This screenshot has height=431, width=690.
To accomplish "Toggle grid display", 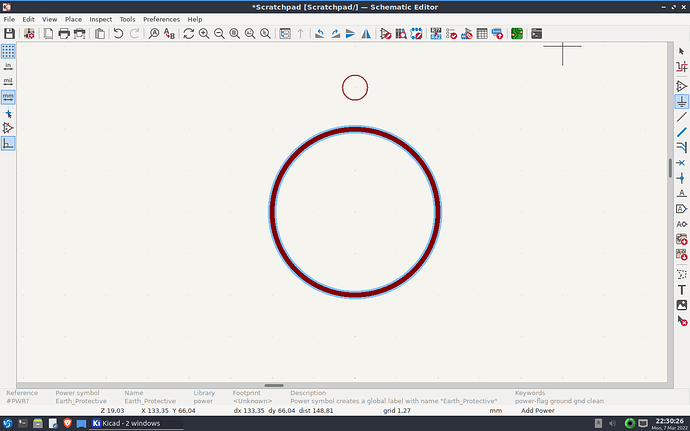I will 8,52.
